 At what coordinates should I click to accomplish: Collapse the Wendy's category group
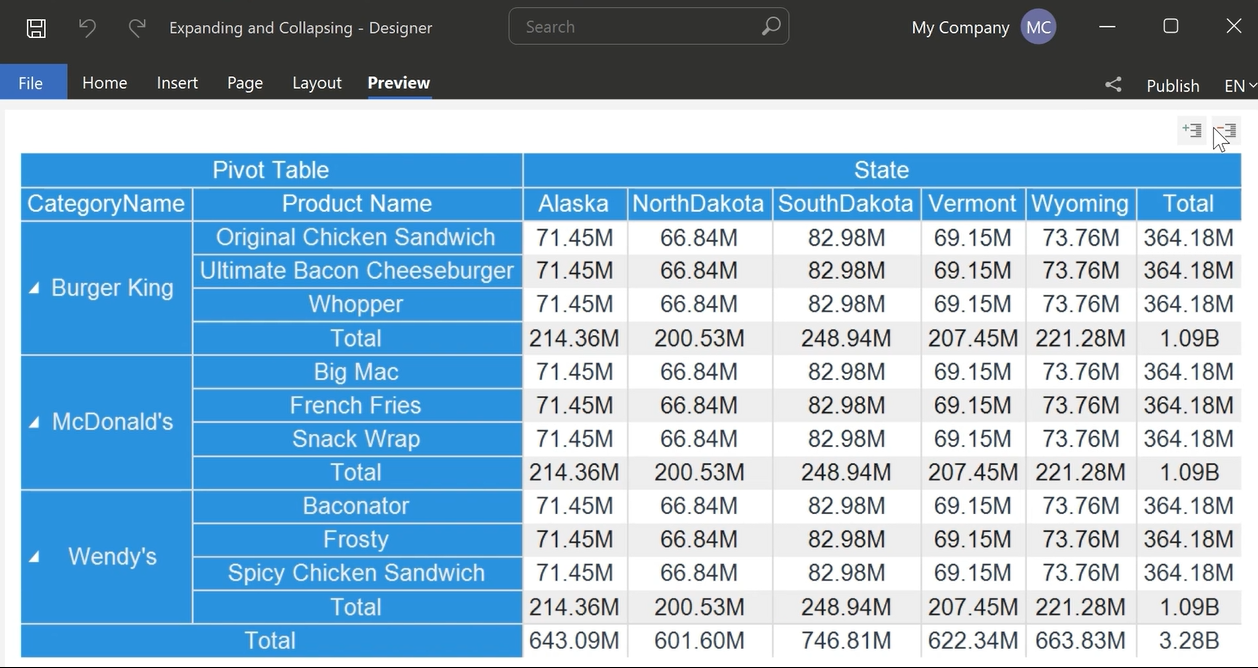pyautogui.click(x=34, y=556)
